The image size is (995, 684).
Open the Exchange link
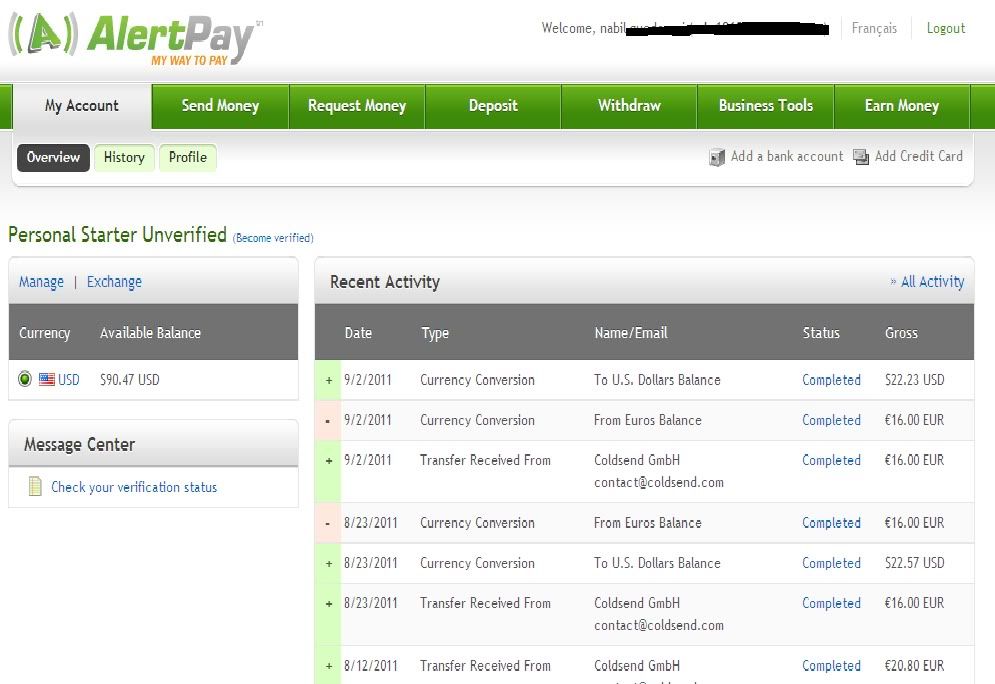tap(114, 282)
